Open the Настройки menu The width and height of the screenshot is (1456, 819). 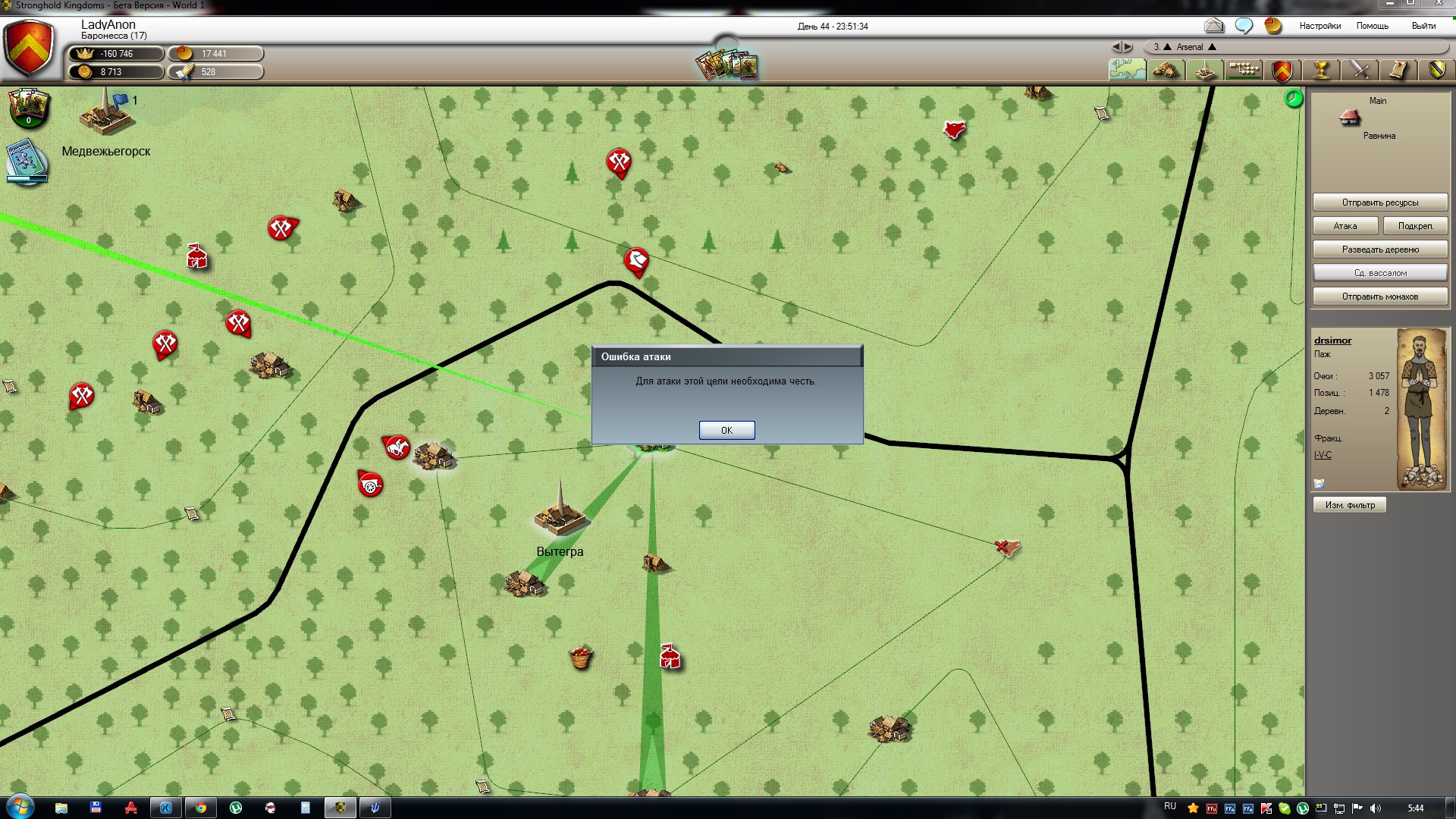click(1319, 26)
